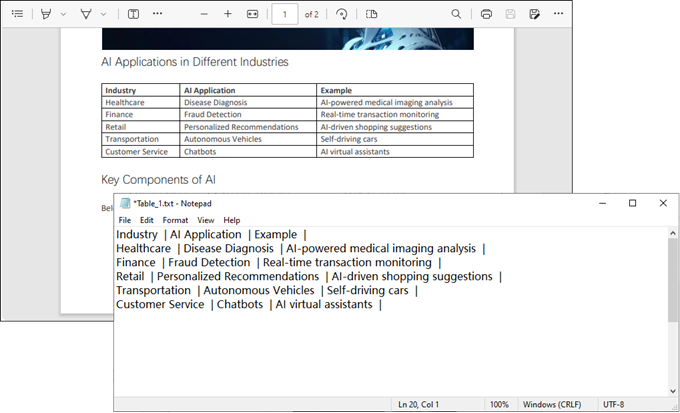Viewport: 680px width, 413px height.
Task: Close the Notepad window
Action: (663, 203)
